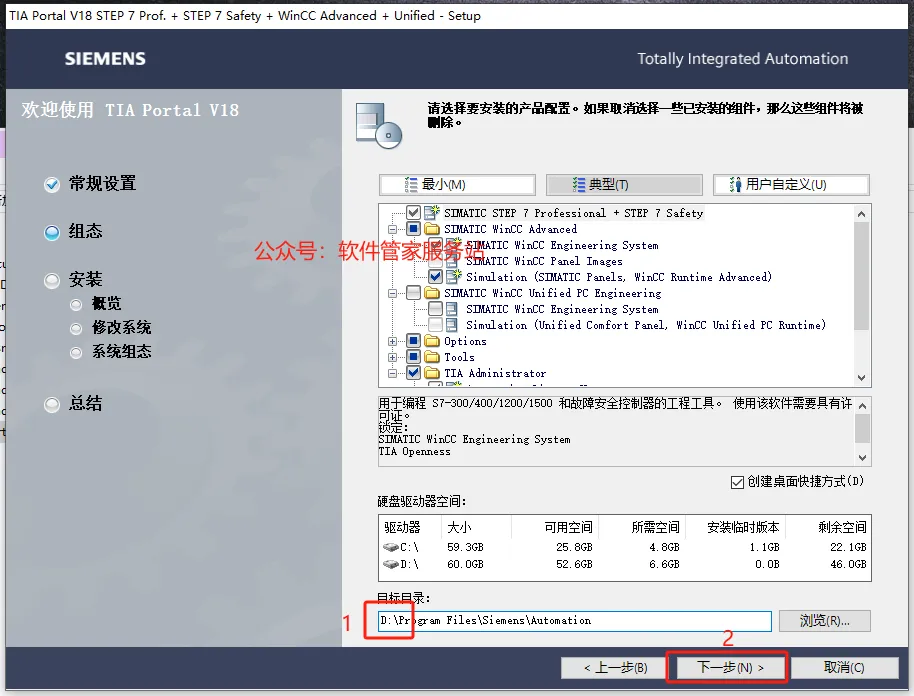This screenshot has height=696, width=914.
Task: Click the active 组态 step indicator
Action: (52, 233)
